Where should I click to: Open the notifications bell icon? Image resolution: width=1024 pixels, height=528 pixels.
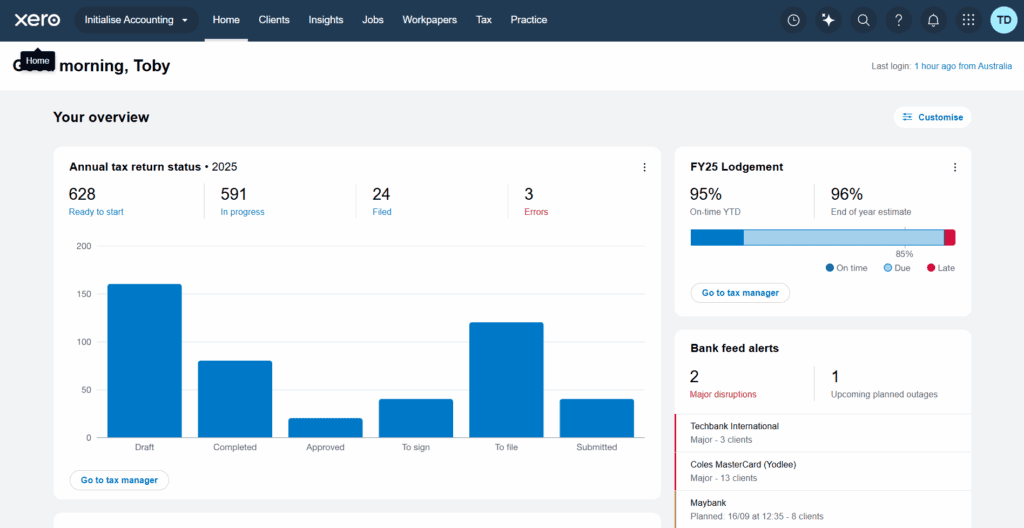pos(933,20)
